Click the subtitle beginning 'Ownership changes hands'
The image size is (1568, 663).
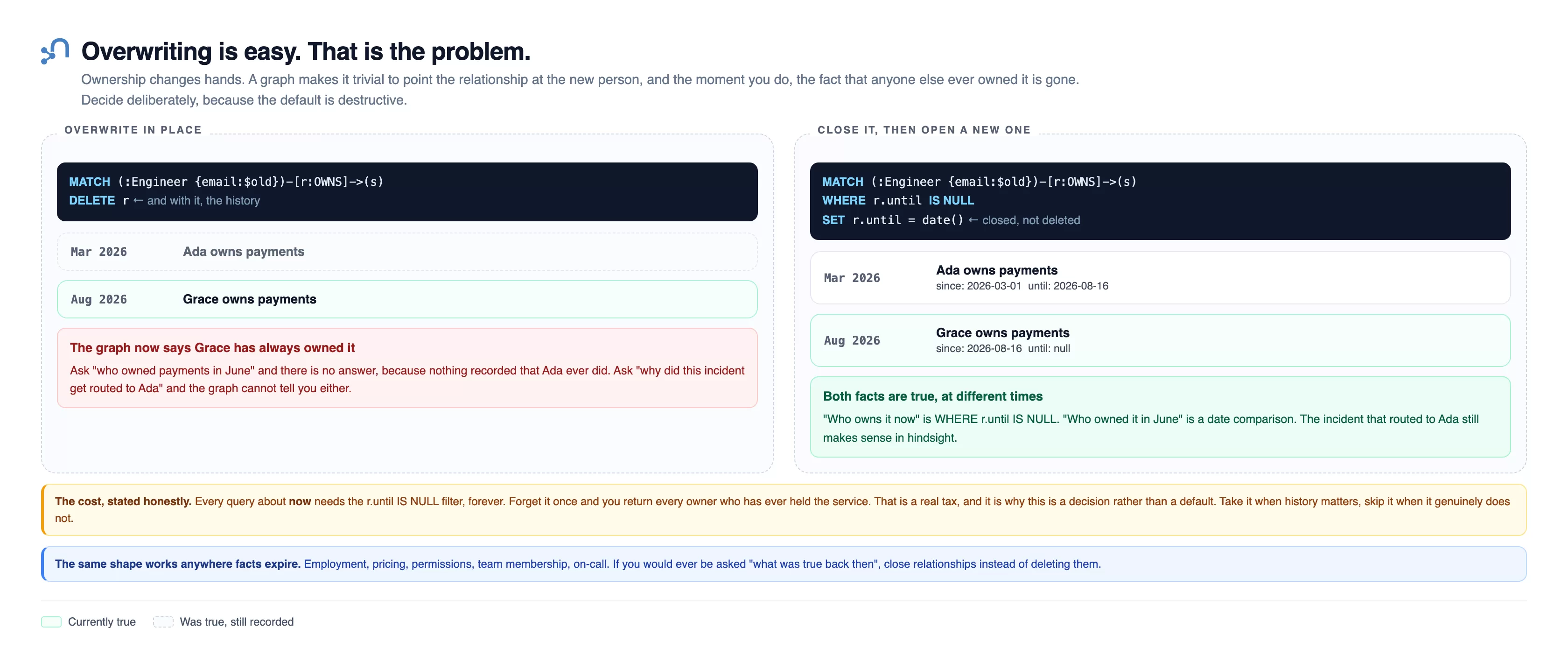pos(580,90)
